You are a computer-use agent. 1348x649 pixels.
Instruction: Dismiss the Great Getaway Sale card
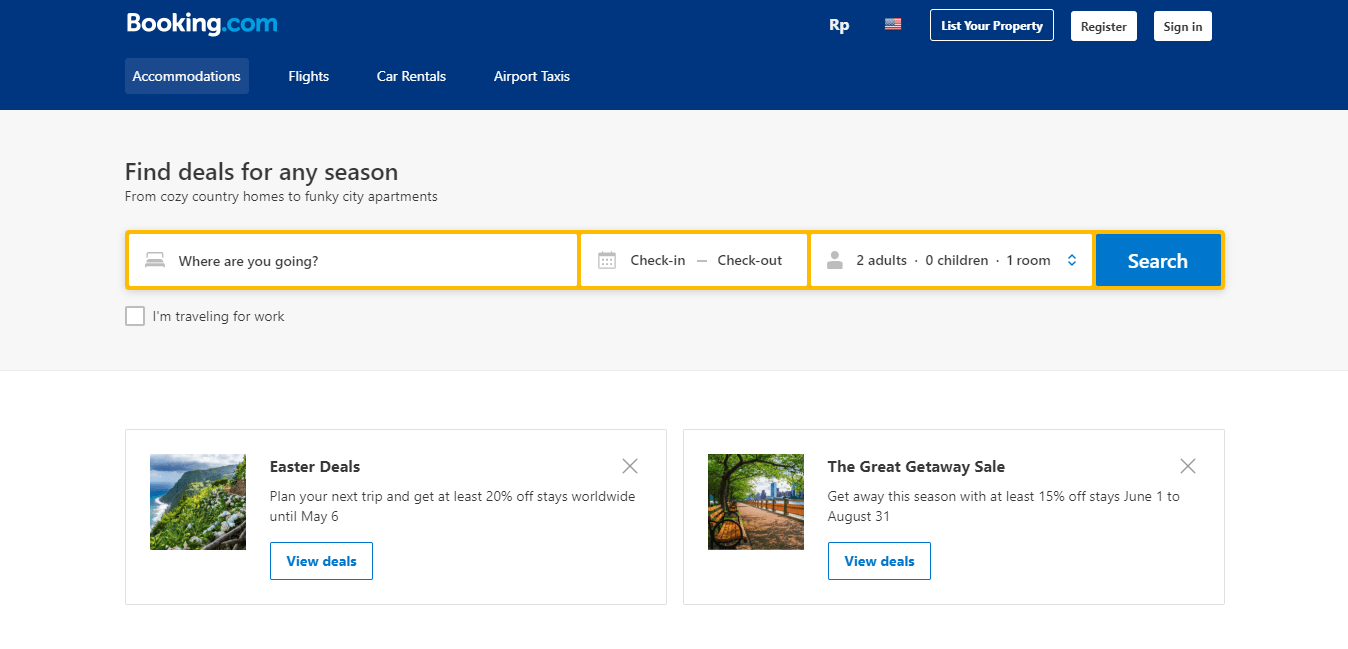[x=1187, y=466]
